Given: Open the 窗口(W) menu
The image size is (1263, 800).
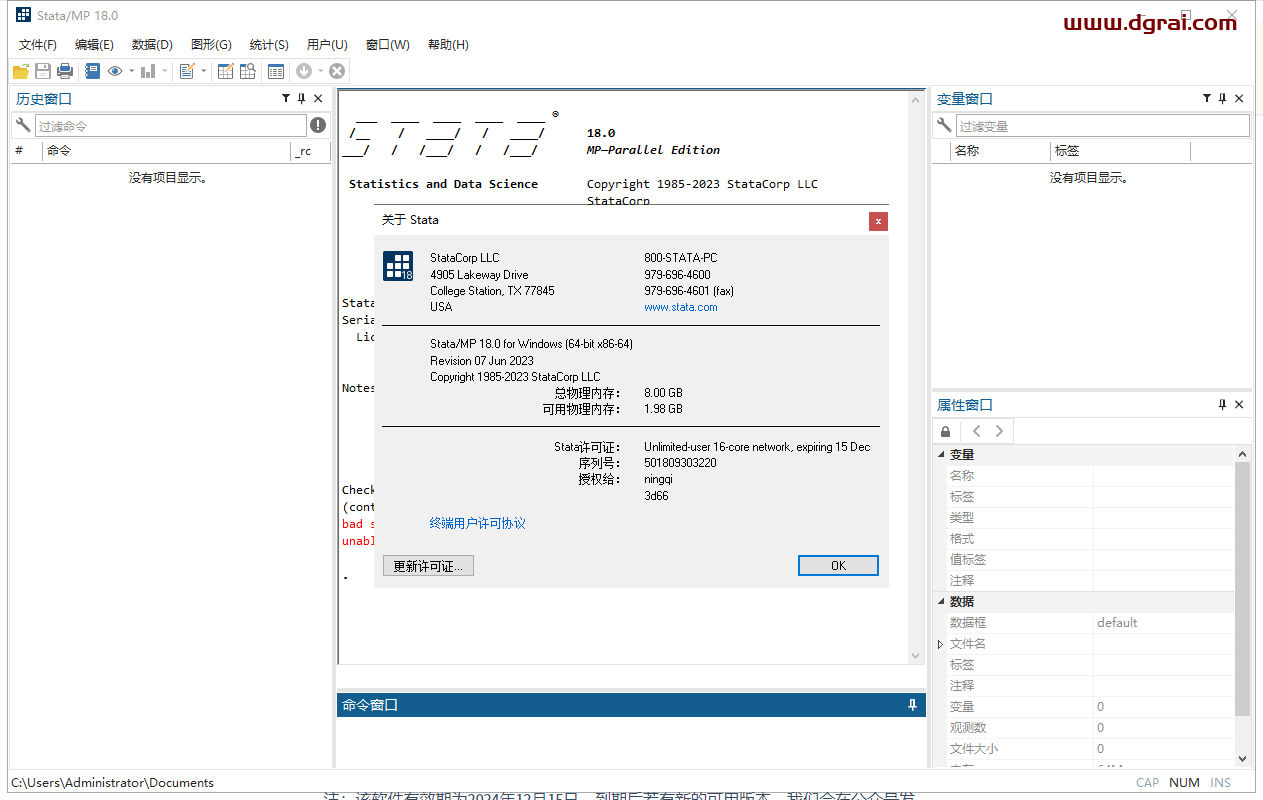Looking at the screenshot, I should pos(388,45).
